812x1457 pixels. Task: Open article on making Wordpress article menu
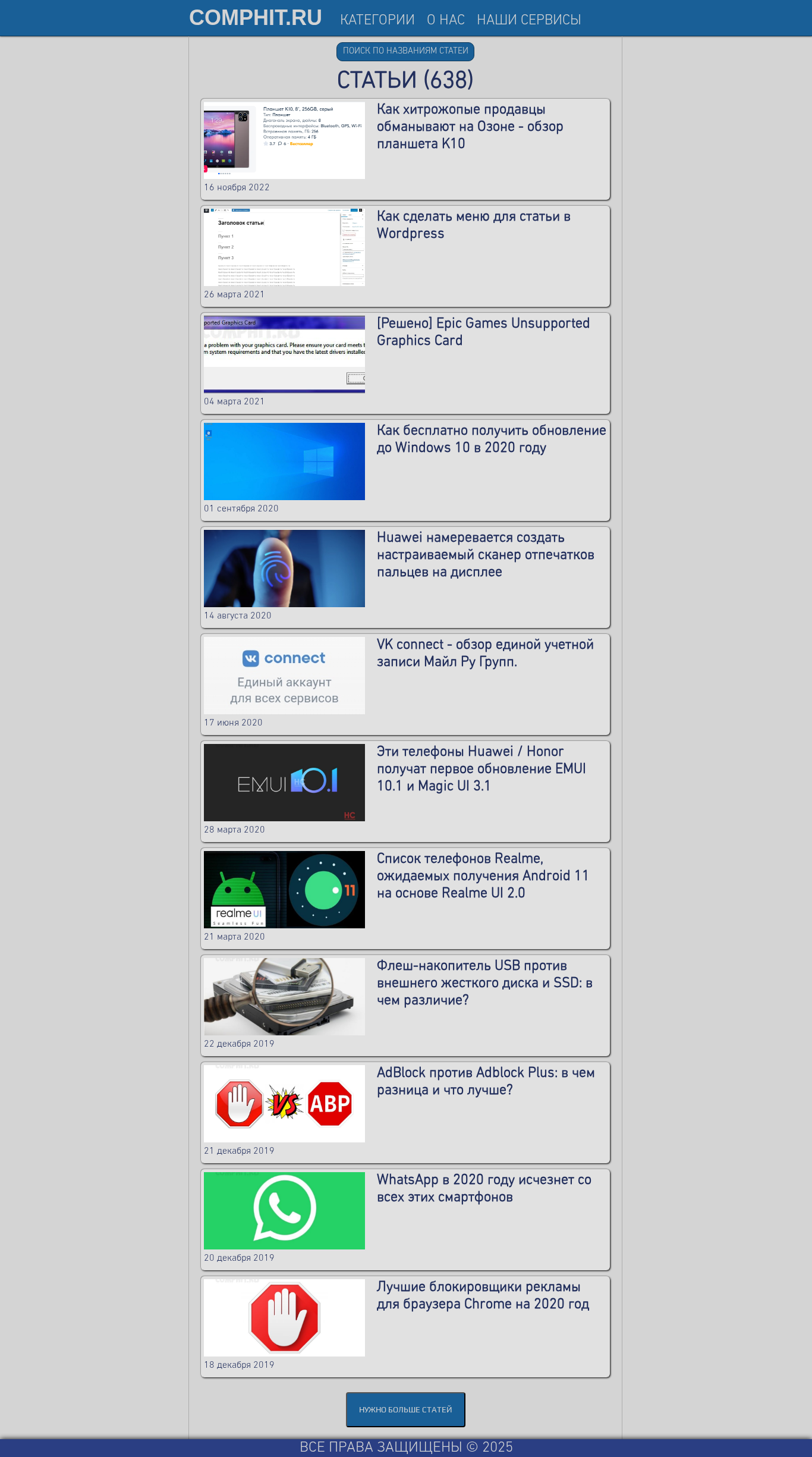[474, 225]
